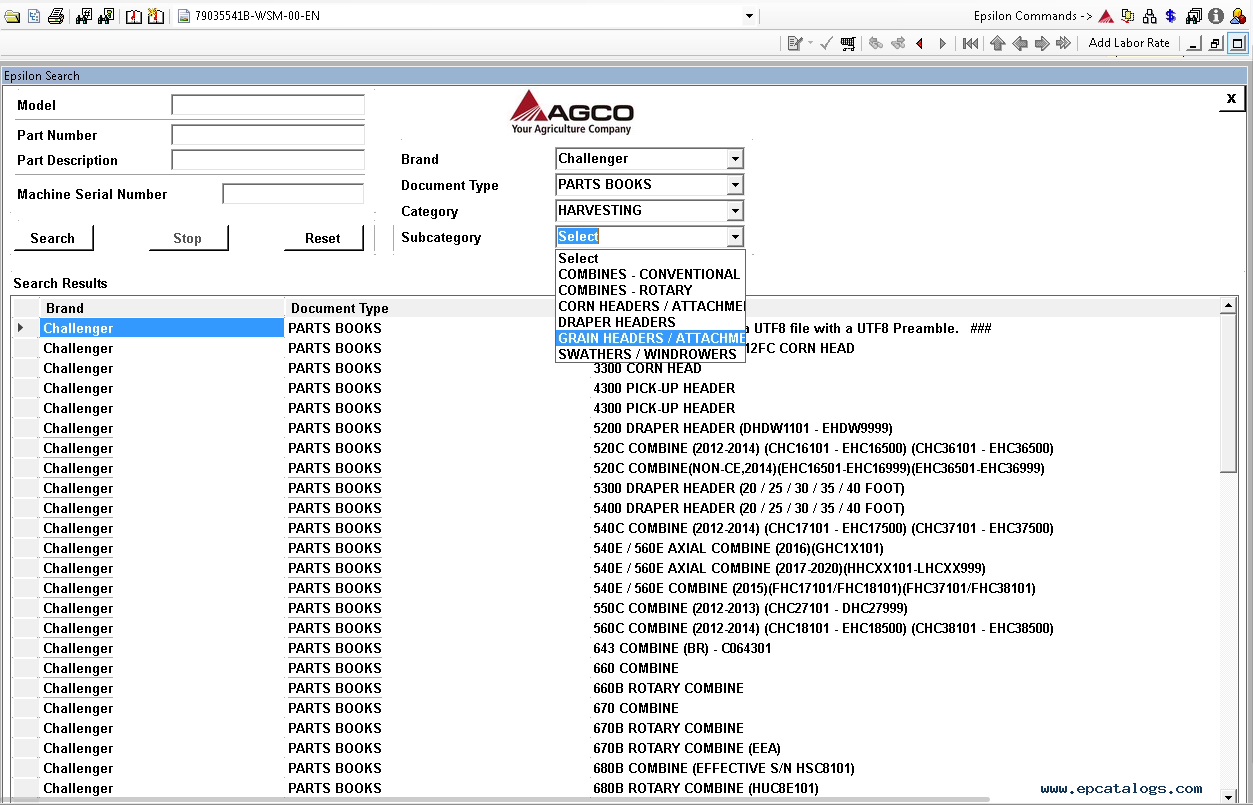This screenshot has height=805, width=1253.
Task: Select SWATHERS / WINDROWERS subcategory
Action: pyautogui.click(x=650, y=354)
